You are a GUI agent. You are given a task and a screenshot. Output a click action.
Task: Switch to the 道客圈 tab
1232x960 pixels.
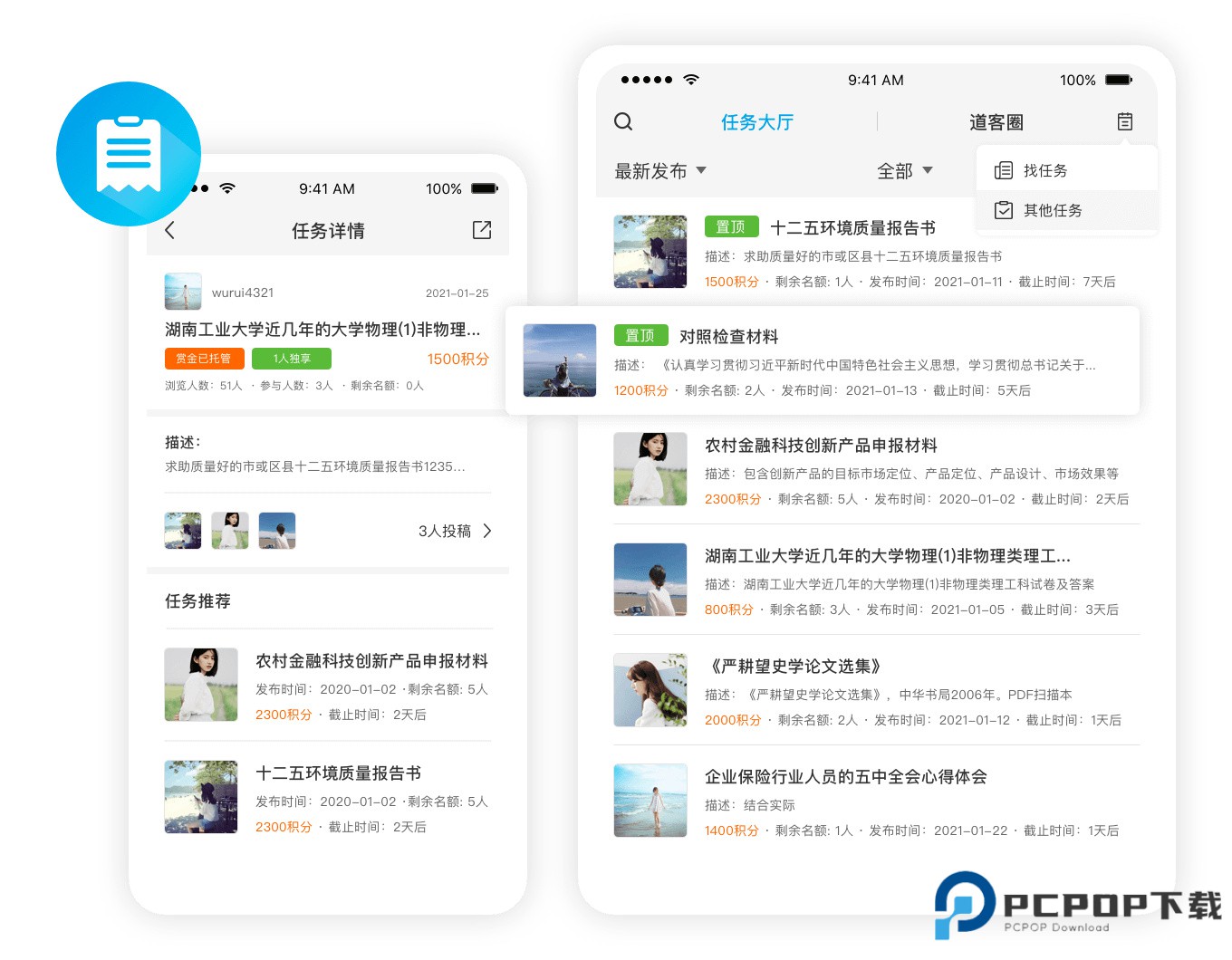point(996,122)
